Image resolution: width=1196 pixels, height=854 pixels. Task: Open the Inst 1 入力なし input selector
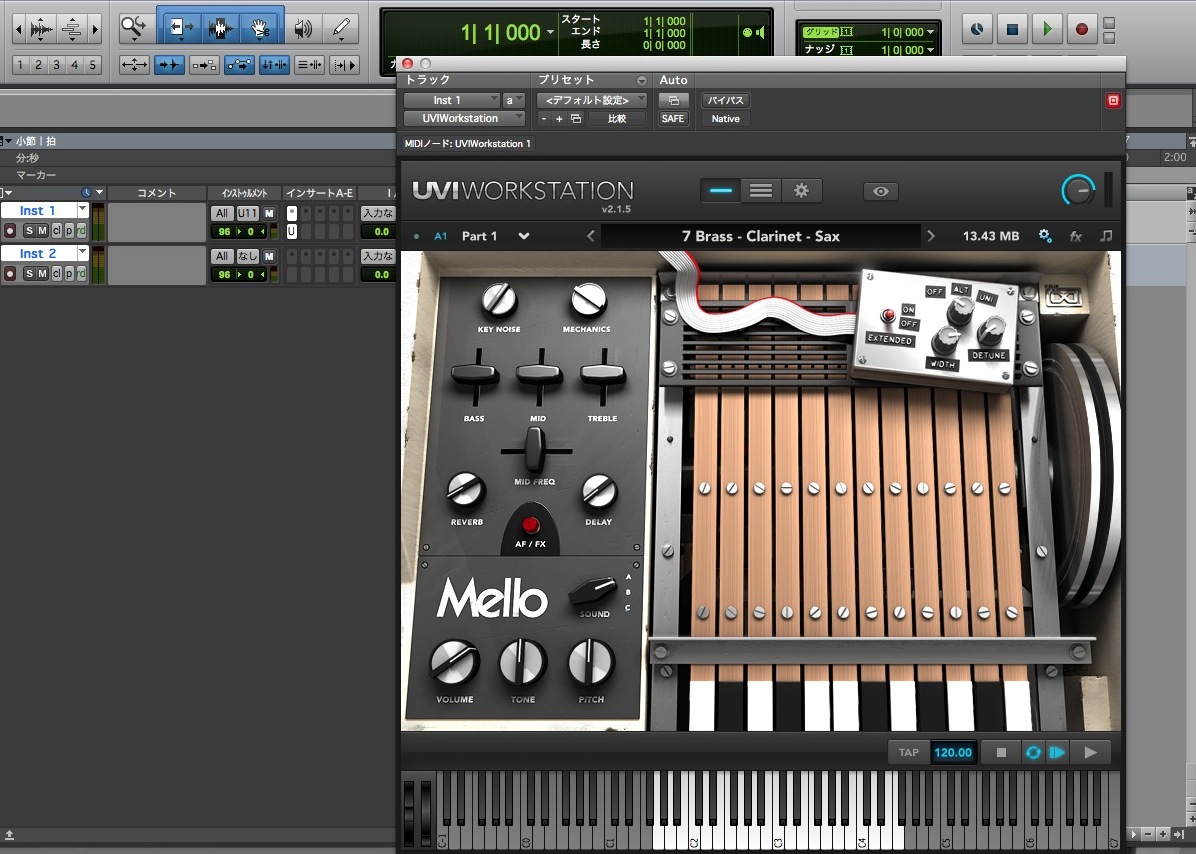[378, 214]
